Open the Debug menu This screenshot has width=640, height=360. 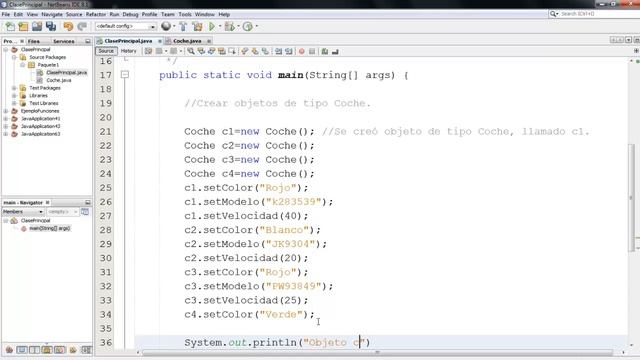130,14
